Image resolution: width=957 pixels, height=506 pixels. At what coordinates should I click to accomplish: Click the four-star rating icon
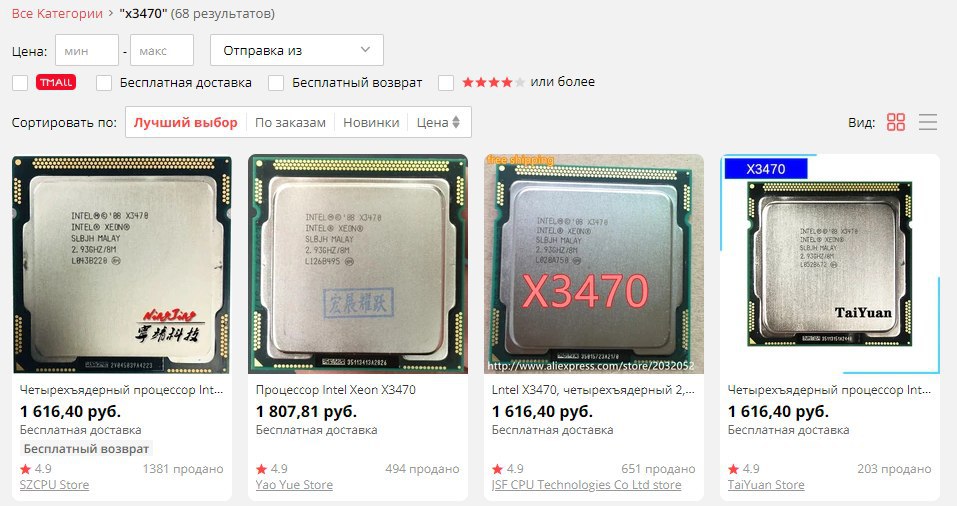[x=493, y=82]
